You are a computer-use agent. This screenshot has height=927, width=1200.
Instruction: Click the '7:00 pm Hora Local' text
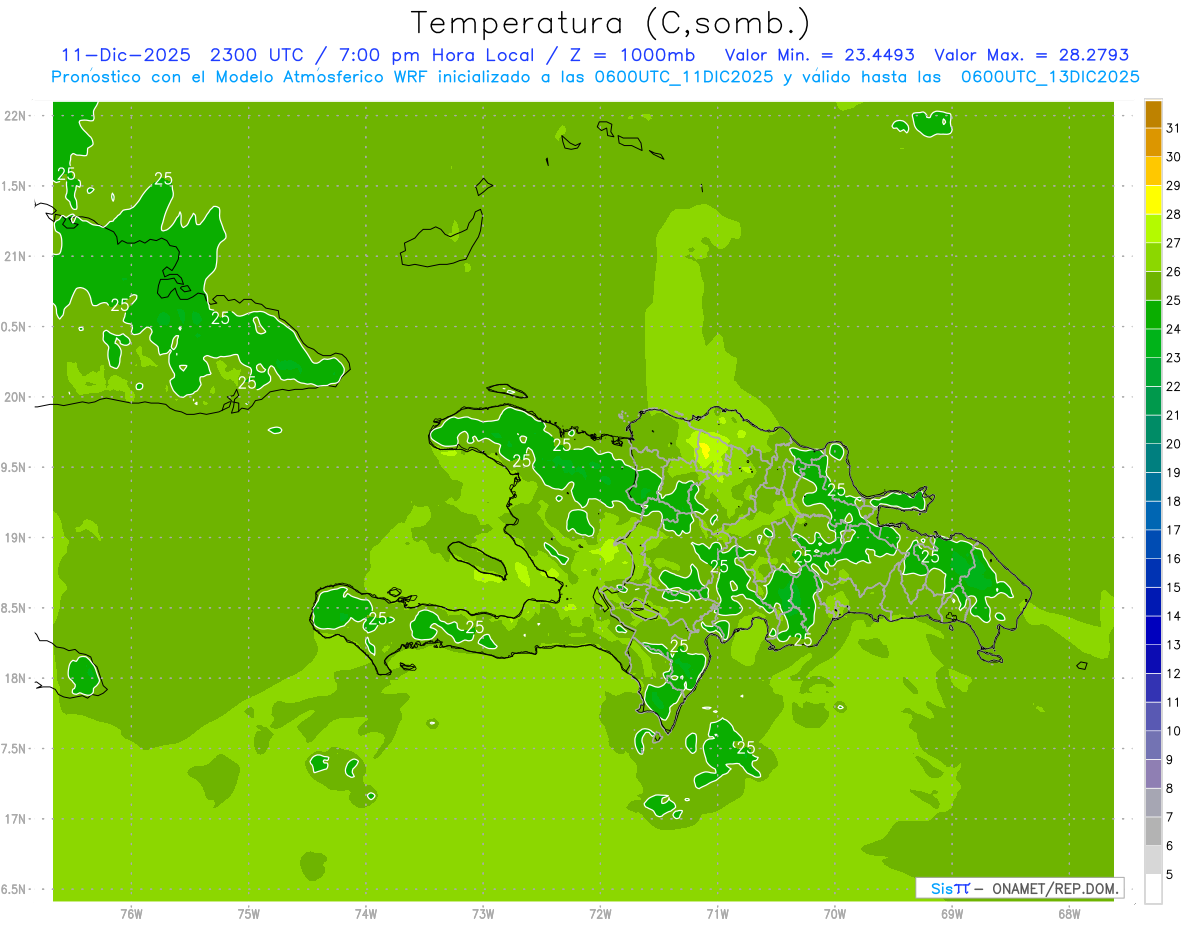click(436, 55)
